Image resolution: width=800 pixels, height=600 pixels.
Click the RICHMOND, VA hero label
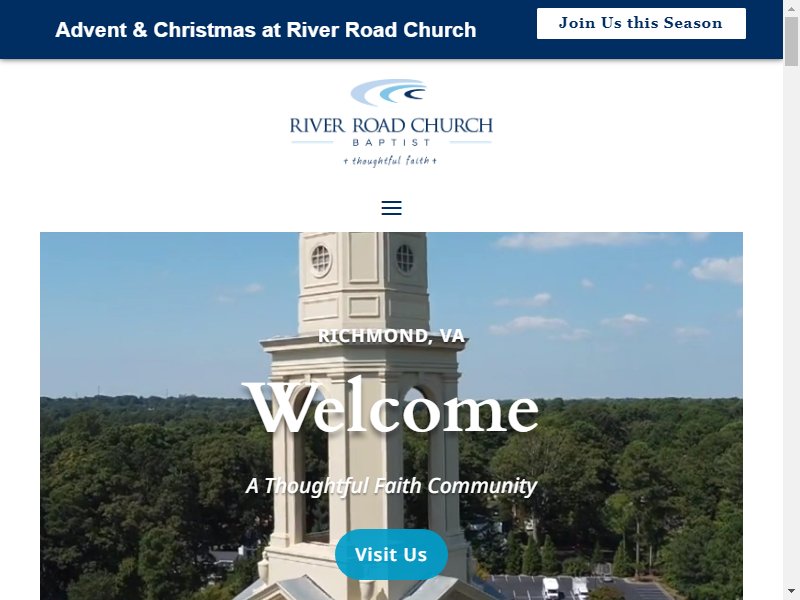[x=391, y=336]
